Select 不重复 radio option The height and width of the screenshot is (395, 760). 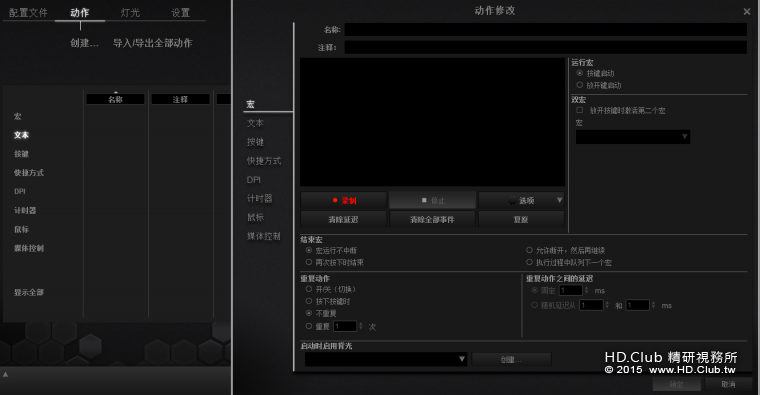(309, 313)
